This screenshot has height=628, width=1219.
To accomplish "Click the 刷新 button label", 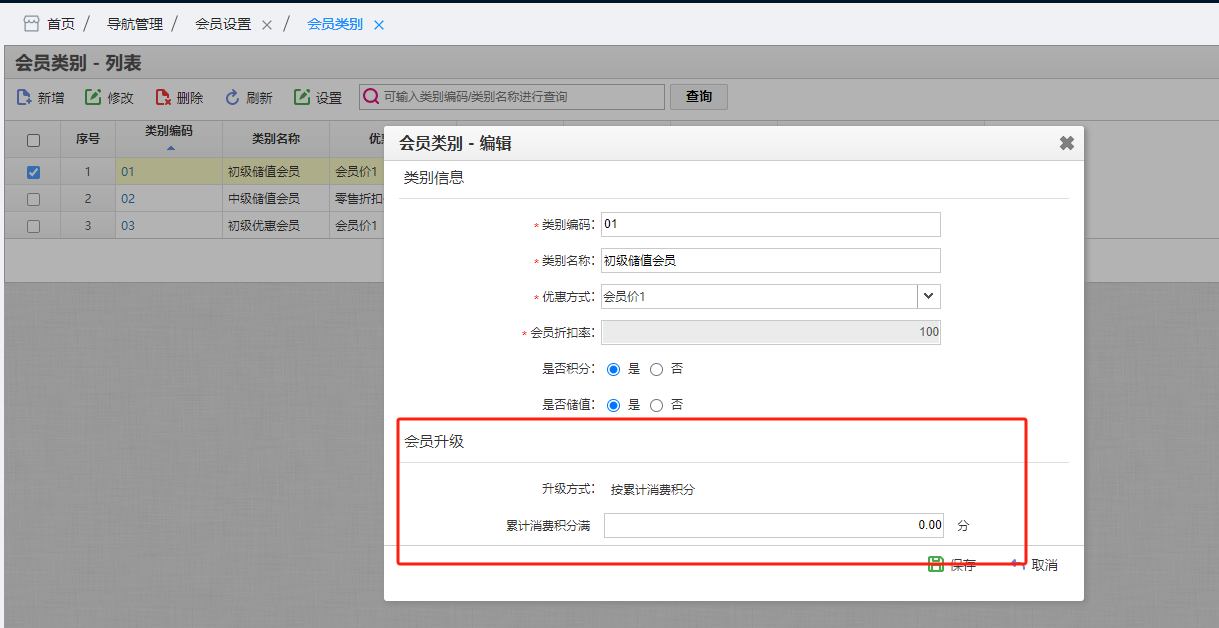I will (259, 98).
